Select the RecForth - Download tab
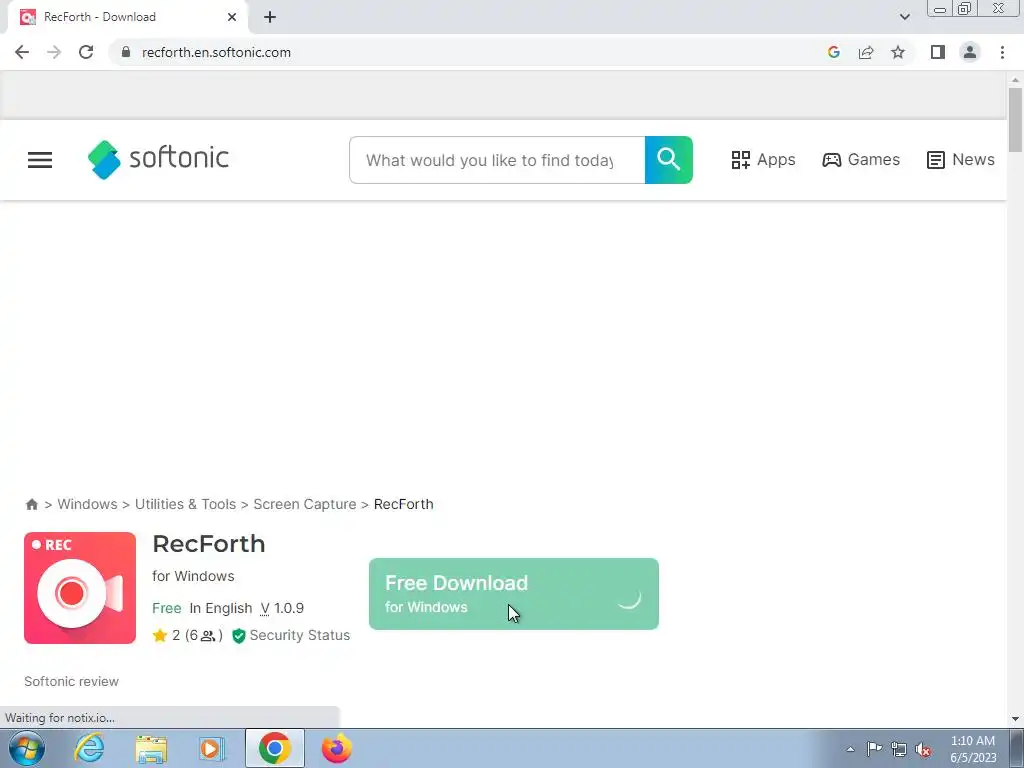The width and height of the screenshot is (1024, 768). (x=127, y=17)
